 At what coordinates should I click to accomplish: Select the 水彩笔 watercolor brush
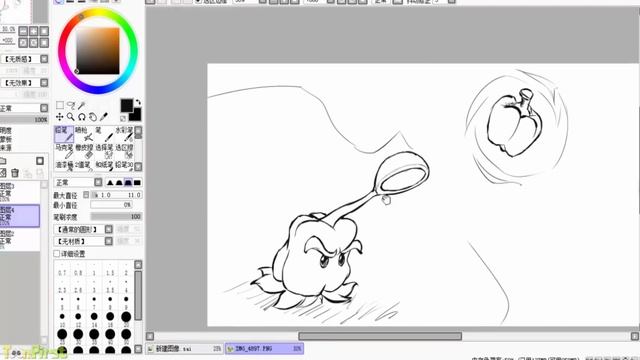pos(124,134)
